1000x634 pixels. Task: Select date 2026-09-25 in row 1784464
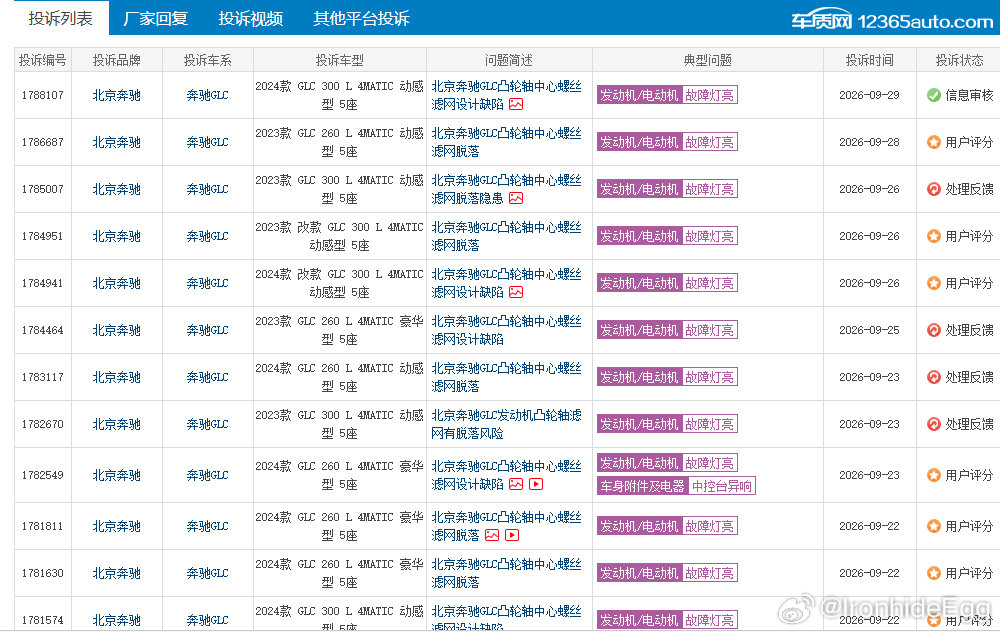pos(869,330)
